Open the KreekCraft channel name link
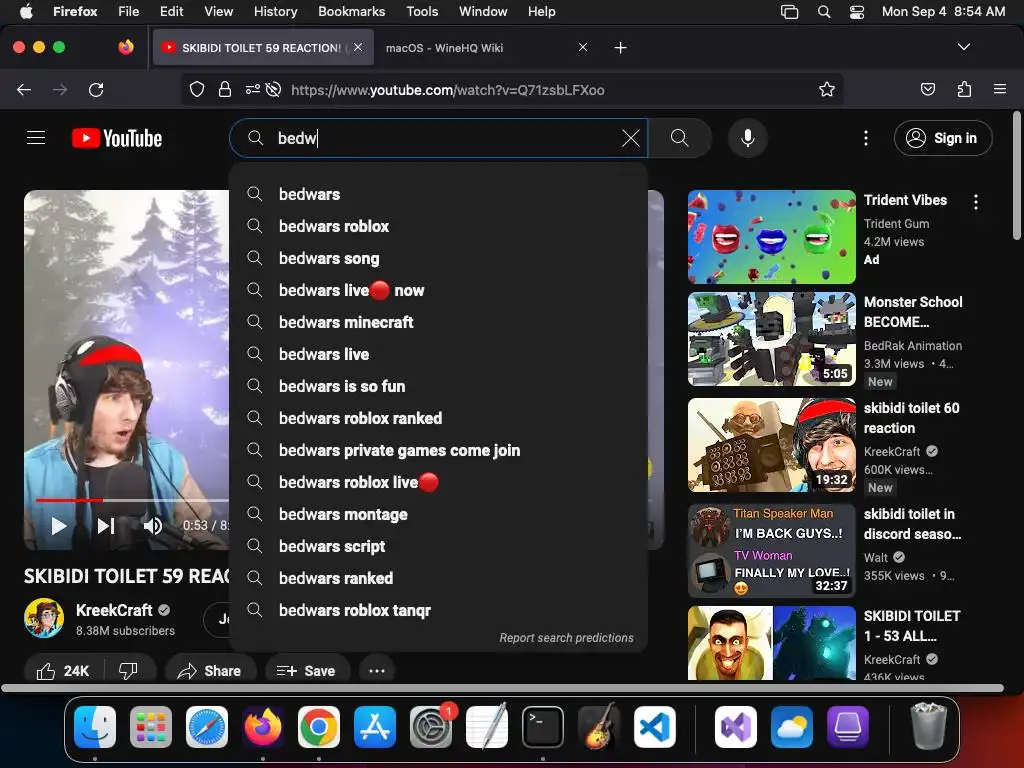This screenshot has height=768, width=1024. [114, 610]
